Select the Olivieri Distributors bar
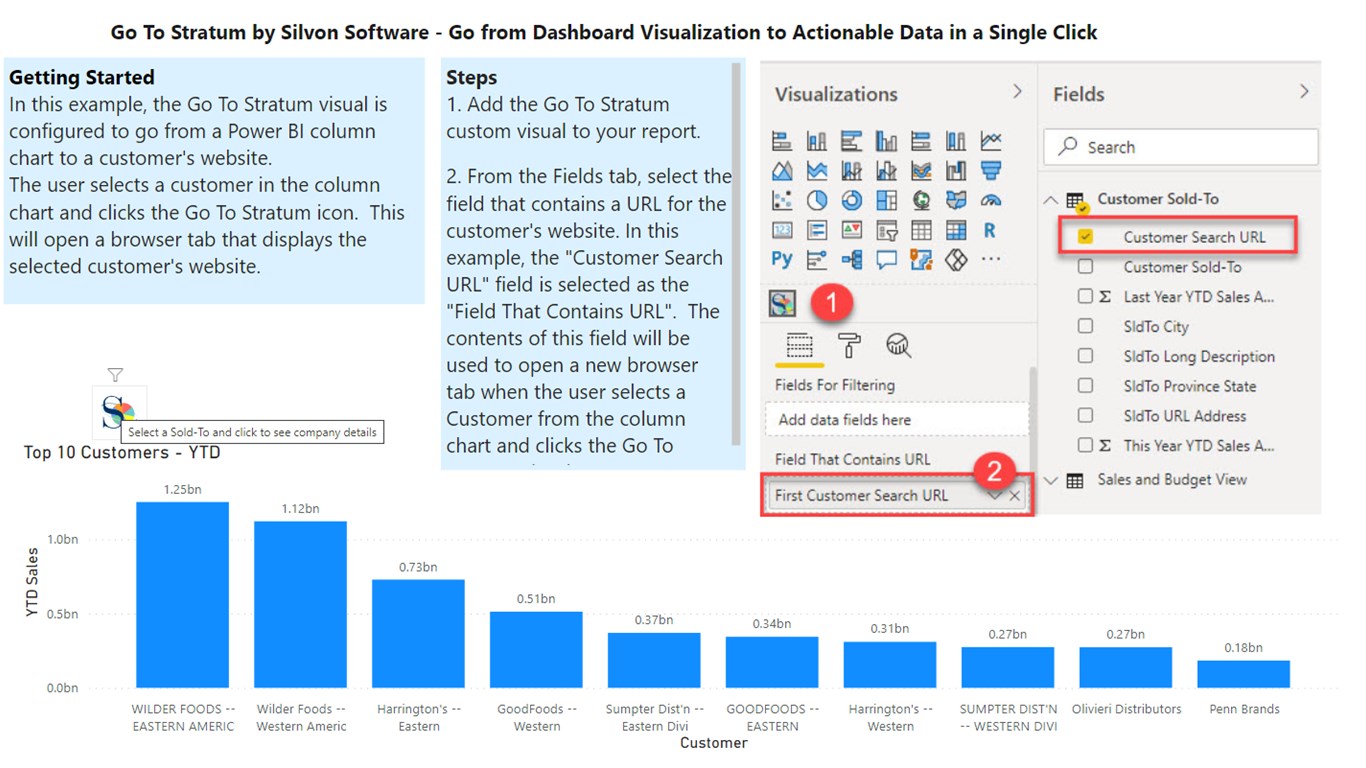Viewport: 1366px width, 768px height. (x=1126, y=668)
